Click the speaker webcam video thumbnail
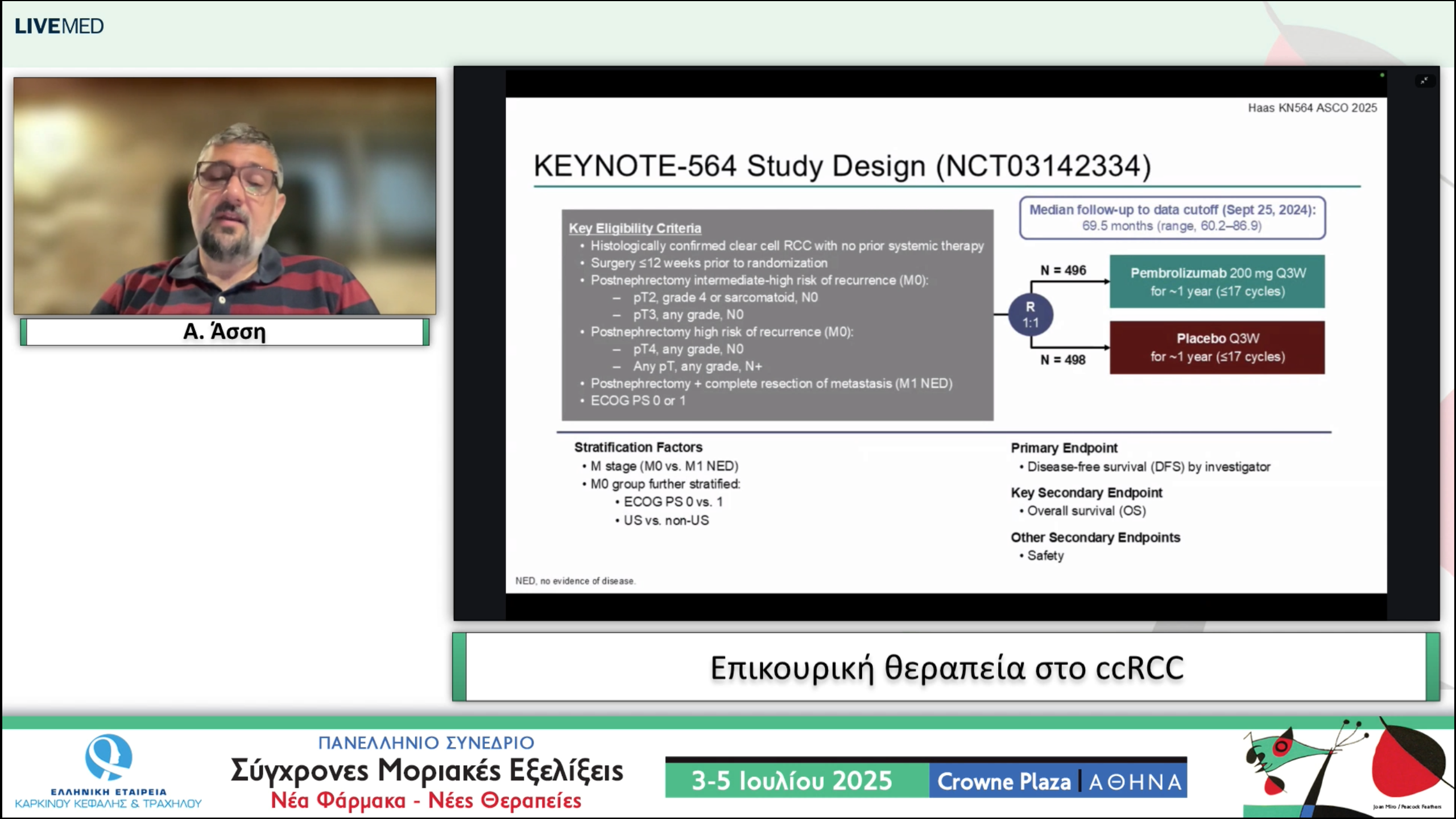The image size is (1456, 819). (x=225, y=196)
